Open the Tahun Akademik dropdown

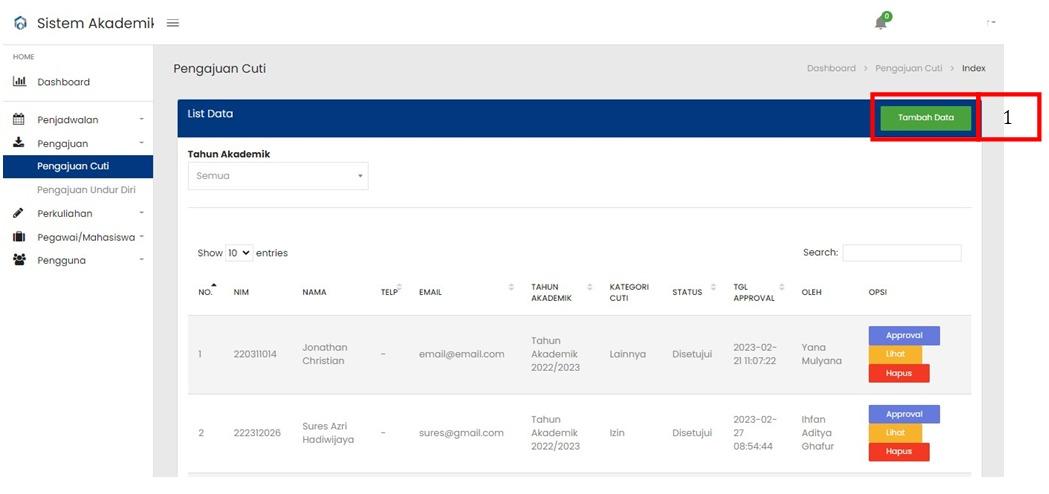[278, 176]
